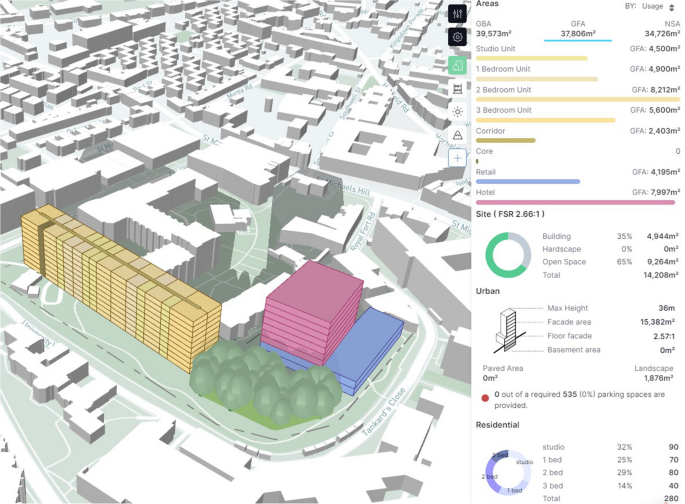This screenshot has height=504, width=685.
Task: Select the mountain terrain icon
Action: (x=457, y=135)
